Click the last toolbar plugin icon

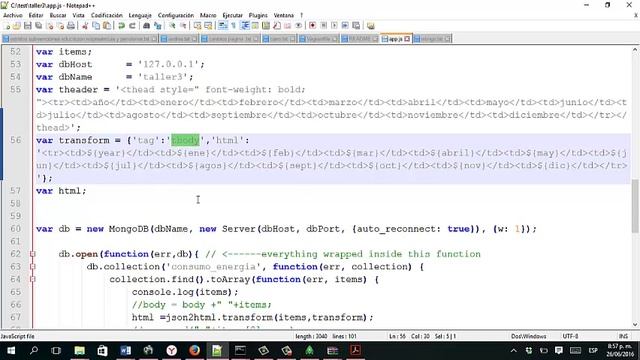pos(371,26)
